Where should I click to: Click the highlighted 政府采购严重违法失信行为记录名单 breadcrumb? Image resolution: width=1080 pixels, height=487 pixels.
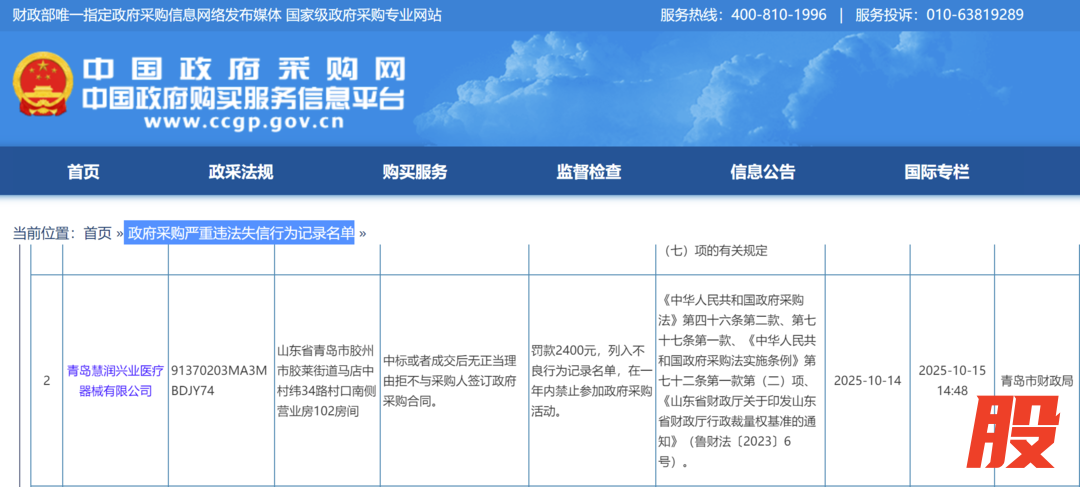click(x=240, y=233)
